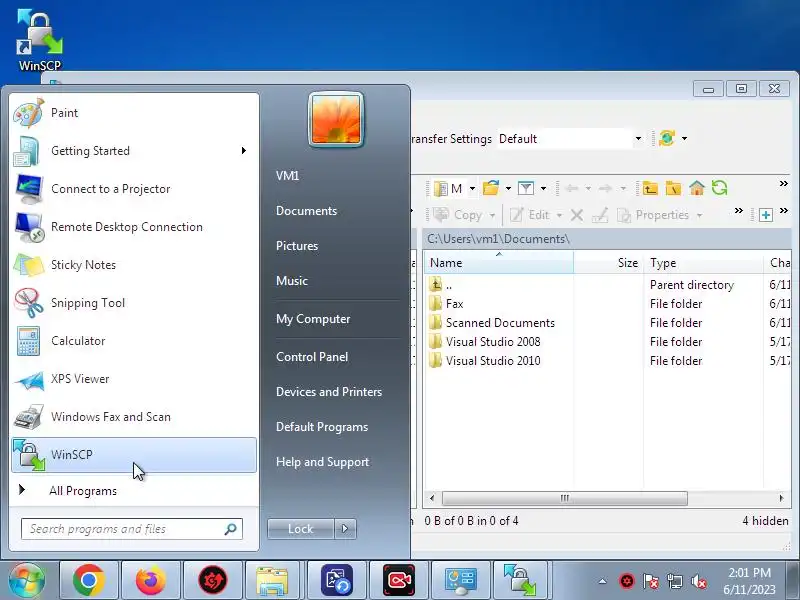Open Remote Desktop Connection
The height and width of the screenshot is (600, 800).
pyautogui.click(x=134, y=227)
